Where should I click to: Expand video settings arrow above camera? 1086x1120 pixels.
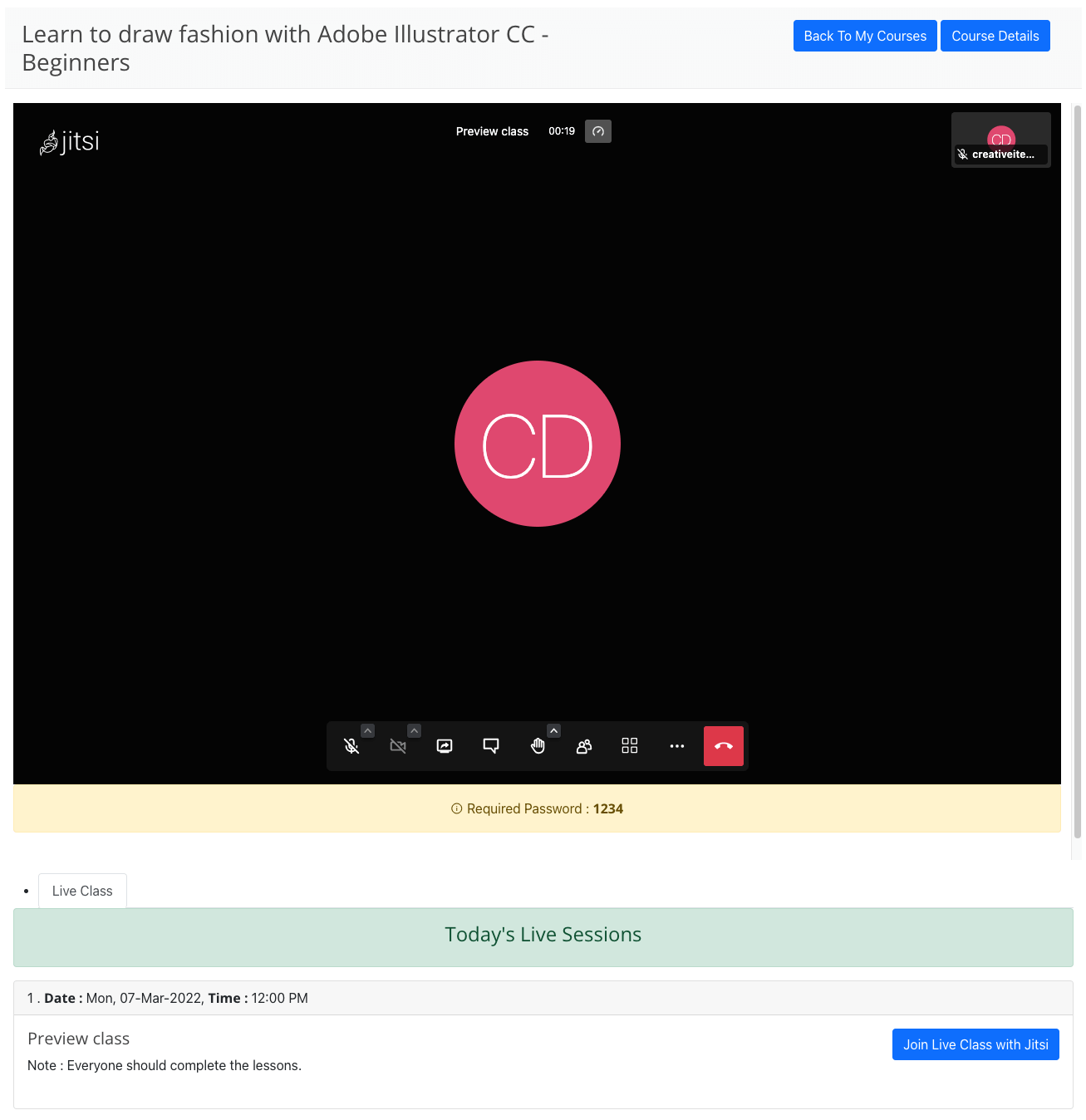click(x=415, y=730)
